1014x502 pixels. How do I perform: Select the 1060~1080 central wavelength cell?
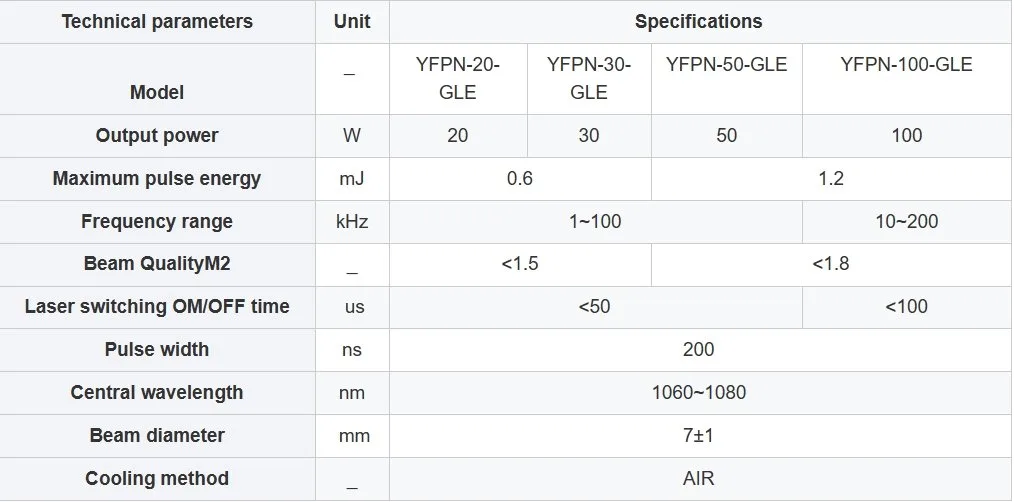[698, 393]
